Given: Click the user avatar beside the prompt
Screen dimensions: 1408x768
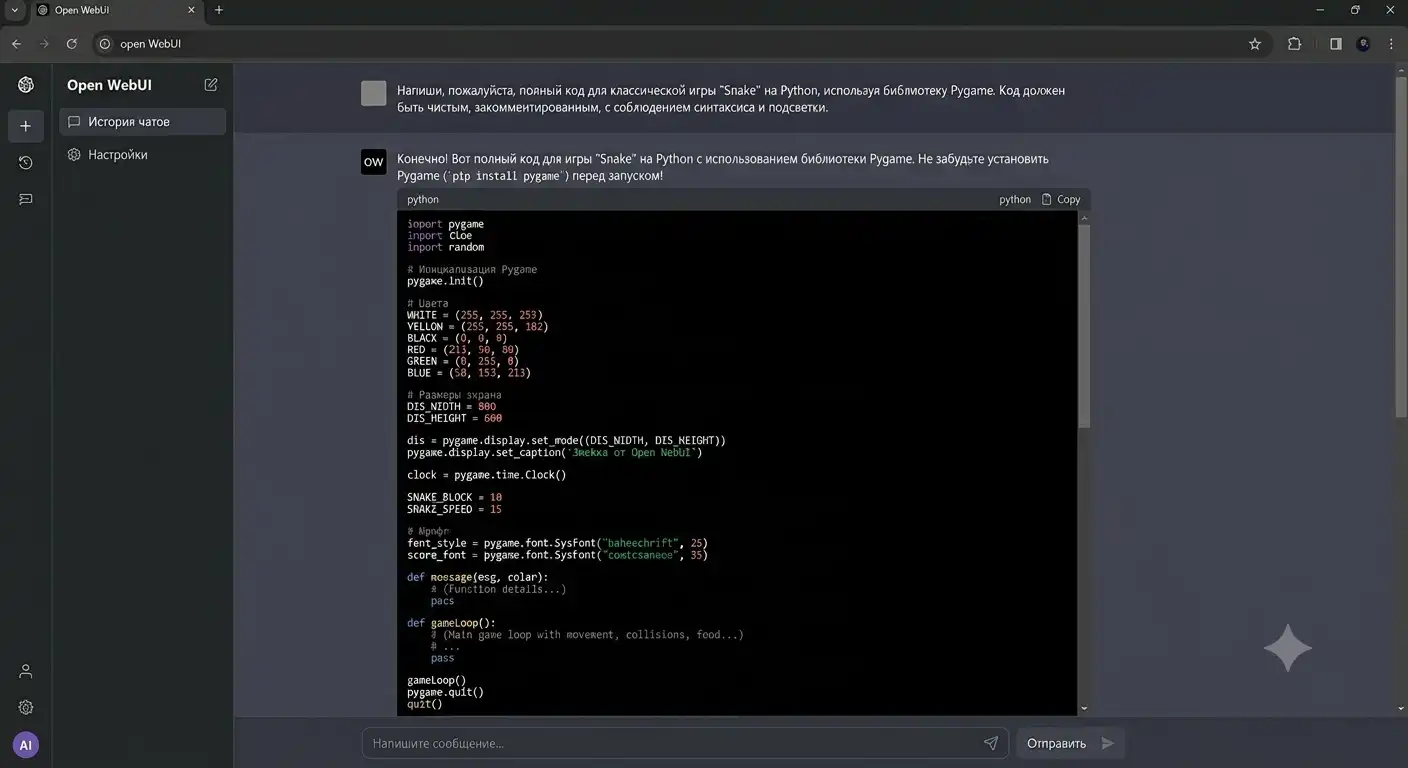Looking at the screenshot, I should point(373,93).
